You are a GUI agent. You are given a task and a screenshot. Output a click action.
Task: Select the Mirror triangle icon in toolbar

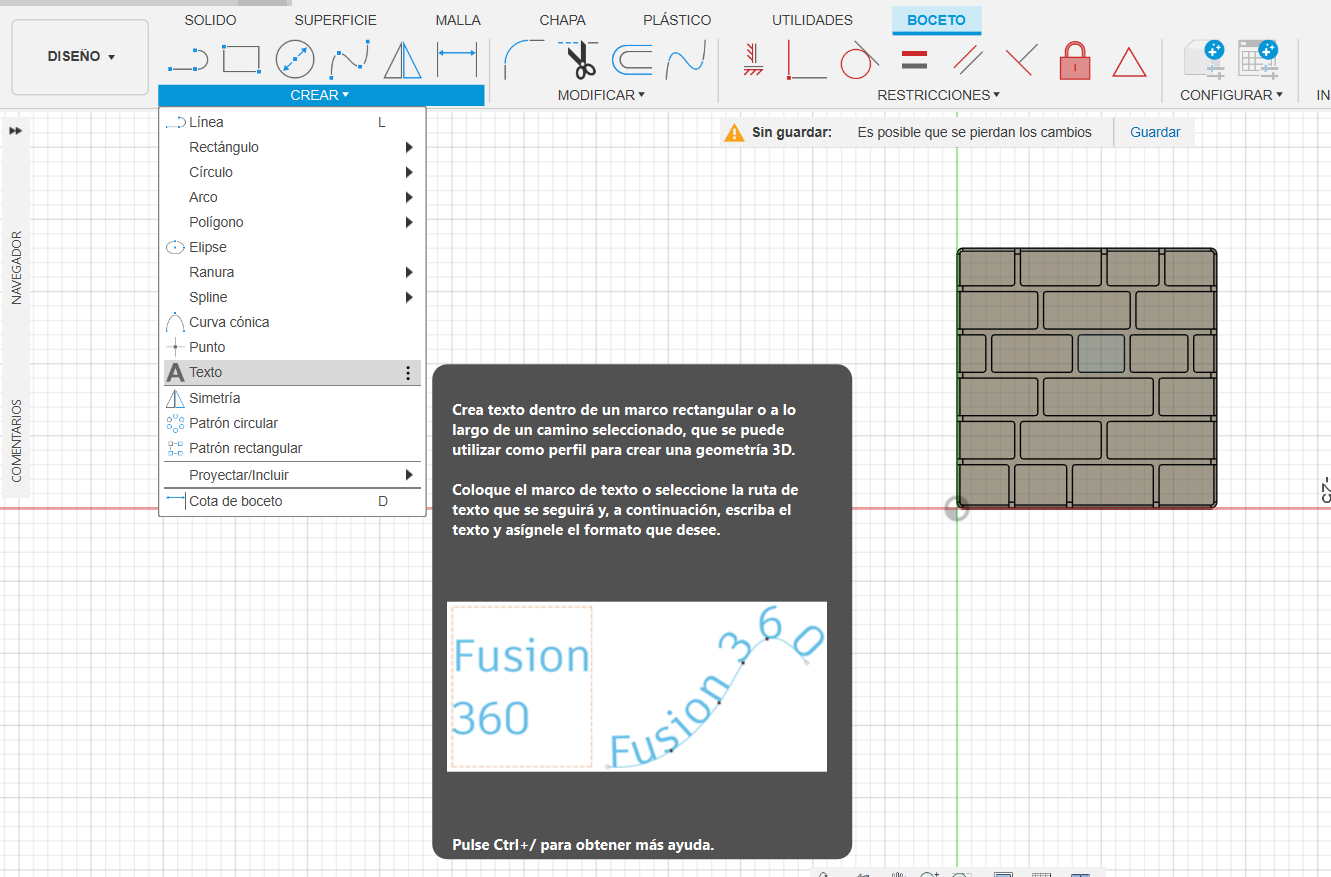[403, 60]
